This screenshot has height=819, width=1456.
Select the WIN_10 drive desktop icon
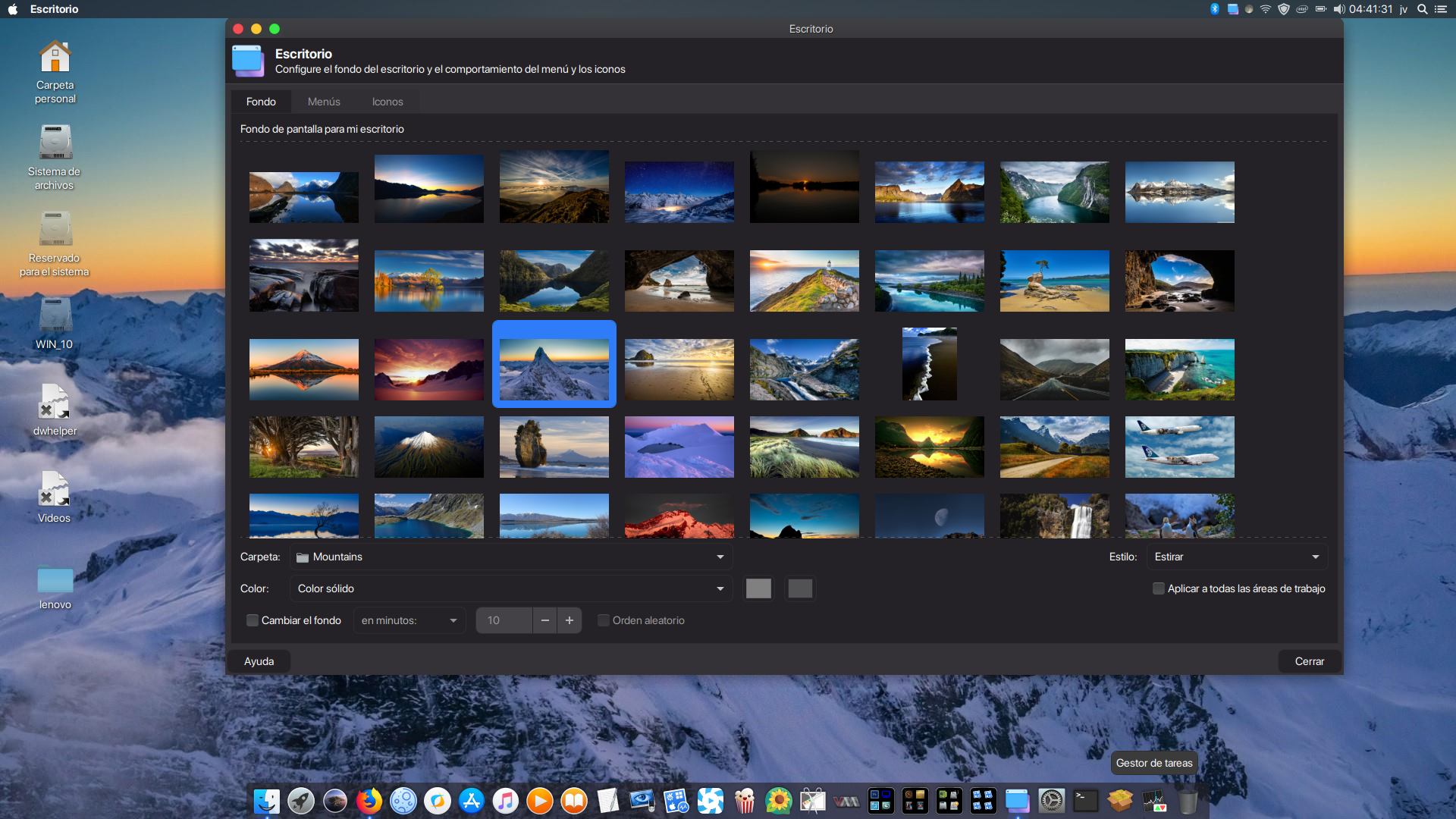click(x=55, y=324)
